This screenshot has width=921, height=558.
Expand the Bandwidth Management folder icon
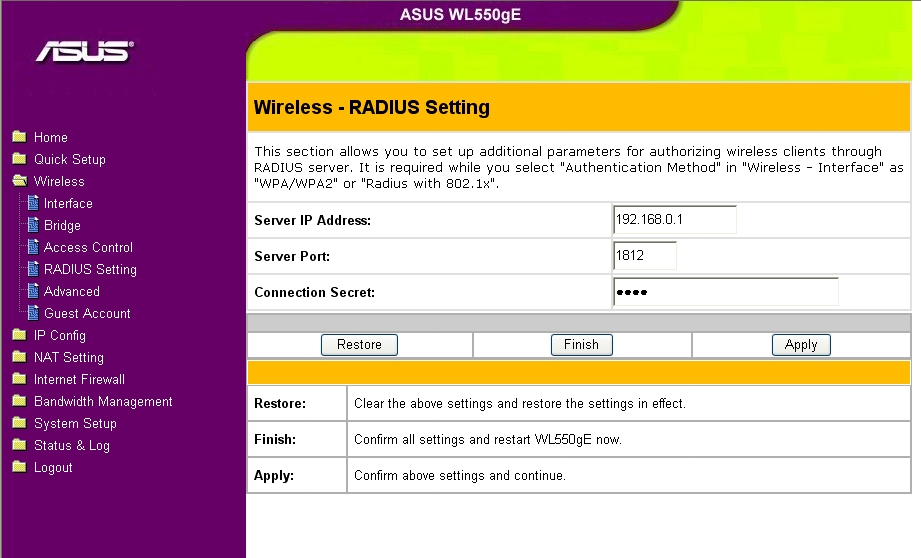click(19, 401)
